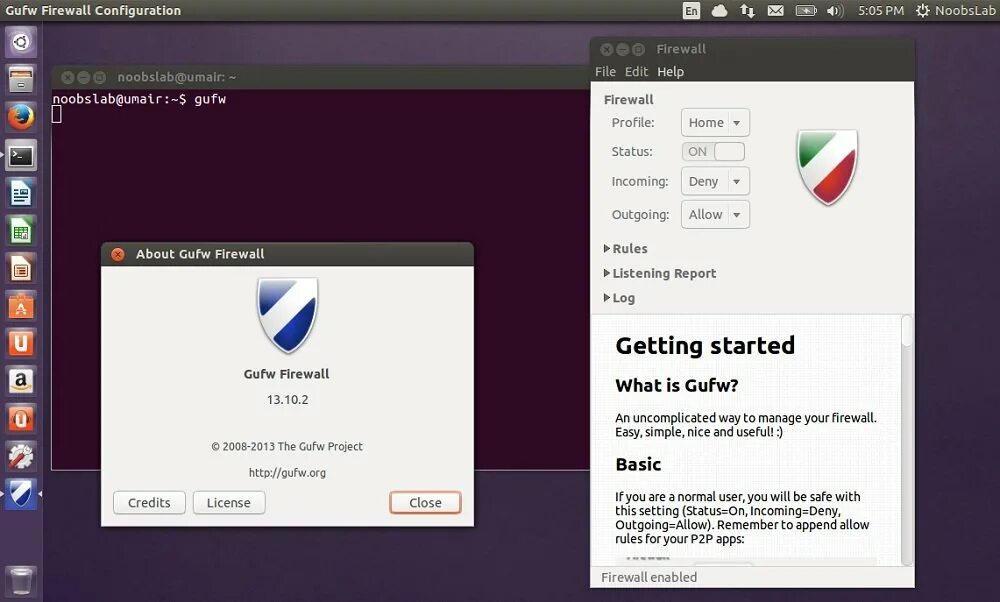
Task: Open the http://gufw.org link
Action: click(x=287, y=473)
